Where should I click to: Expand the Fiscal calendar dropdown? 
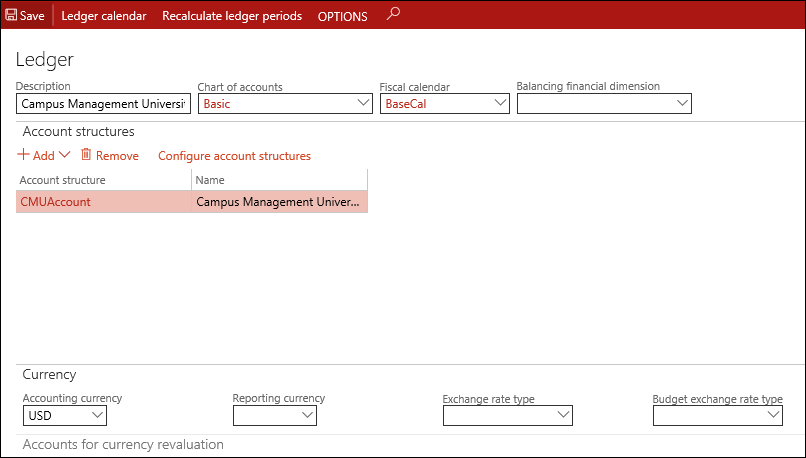(500, 103)
